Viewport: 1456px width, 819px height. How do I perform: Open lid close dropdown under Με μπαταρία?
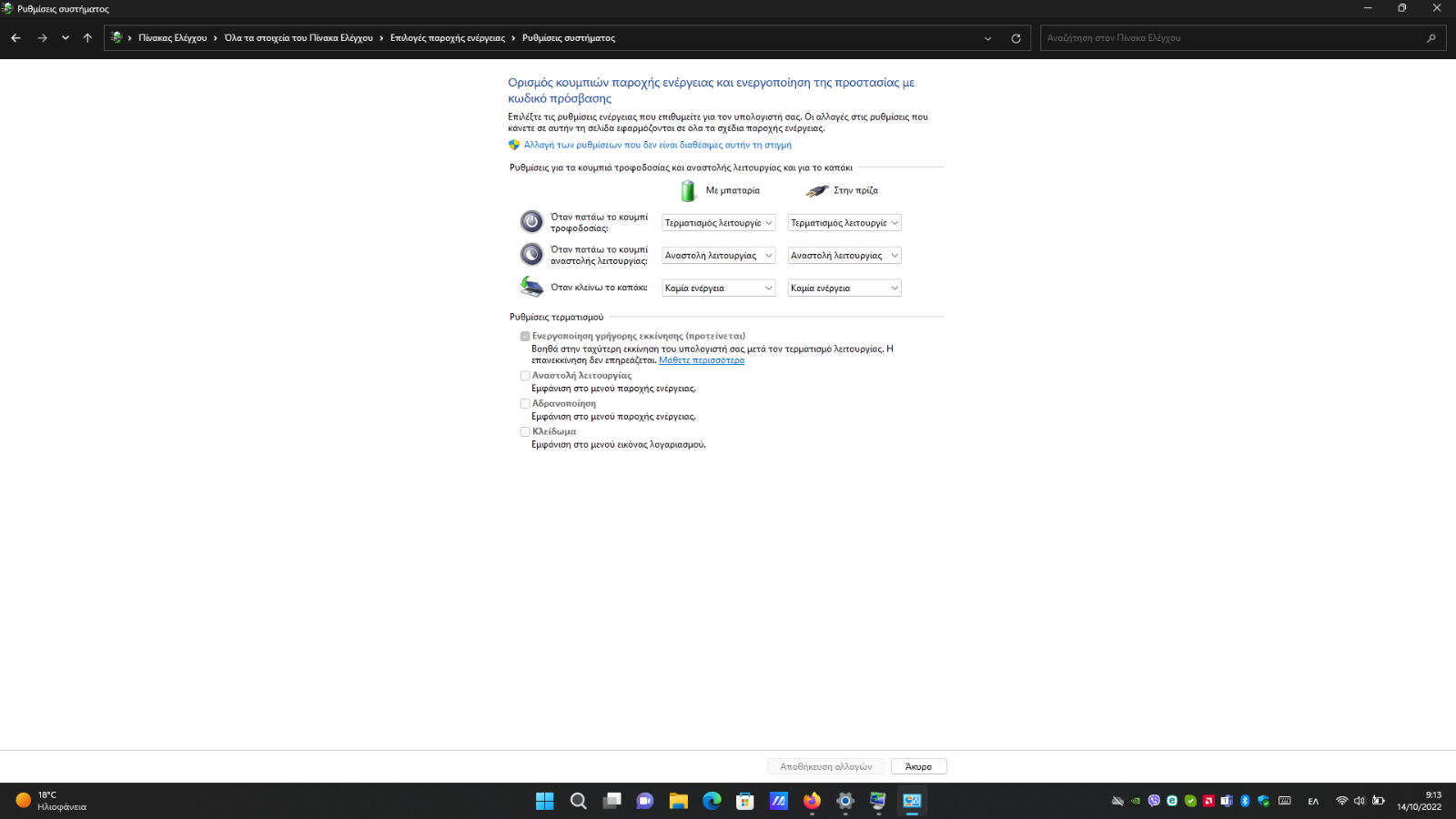(x=718, y=288)
